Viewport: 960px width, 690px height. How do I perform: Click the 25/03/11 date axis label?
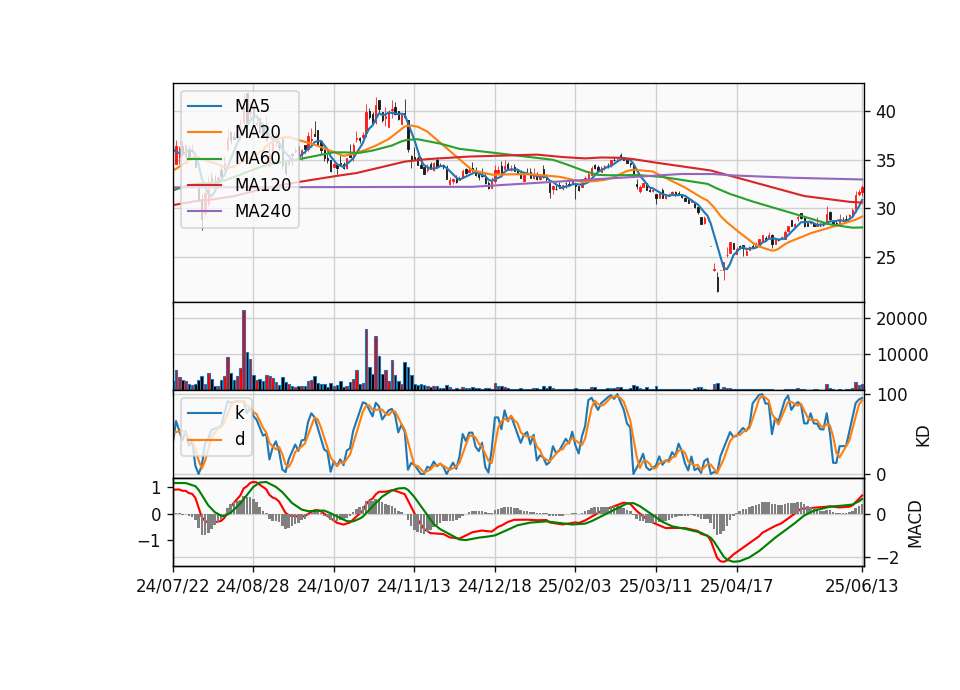pyautogui.click(x=656, y=586)
